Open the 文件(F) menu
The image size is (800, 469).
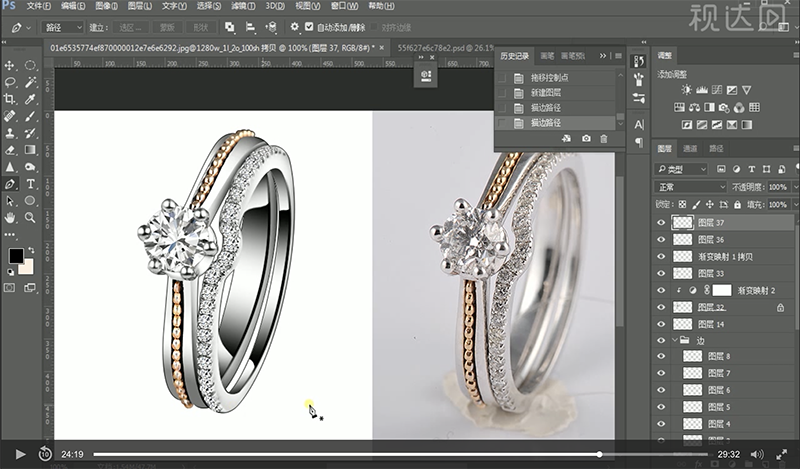39,6
